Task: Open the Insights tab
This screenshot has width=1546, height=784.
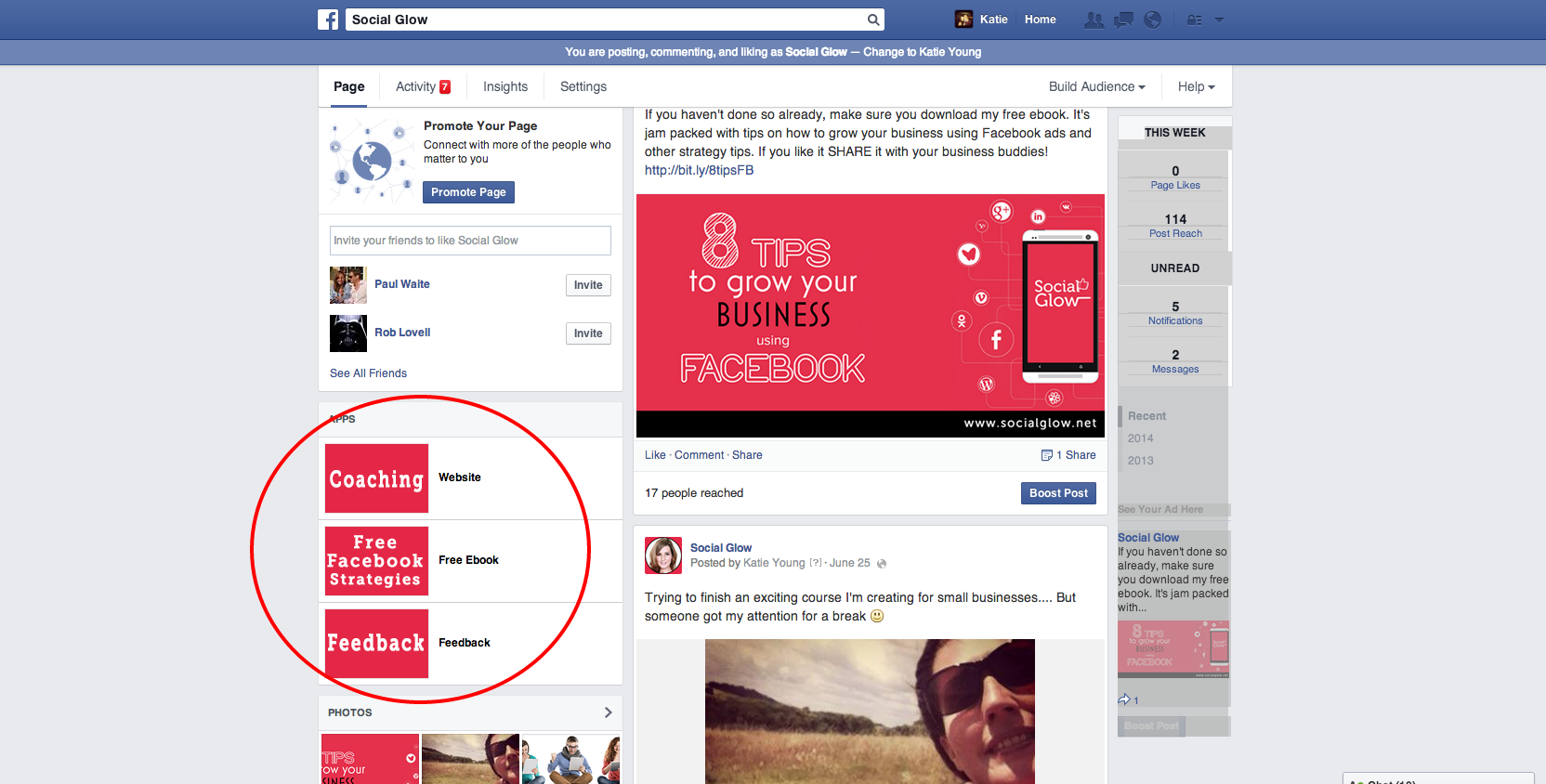Action: (505, 86)
